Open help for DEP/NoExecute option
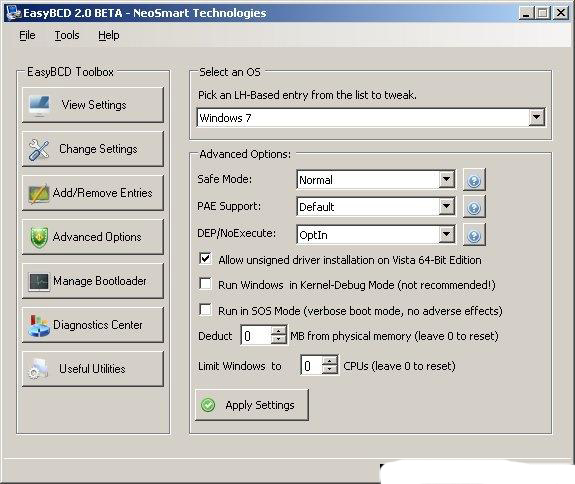 tap(474, 235)
